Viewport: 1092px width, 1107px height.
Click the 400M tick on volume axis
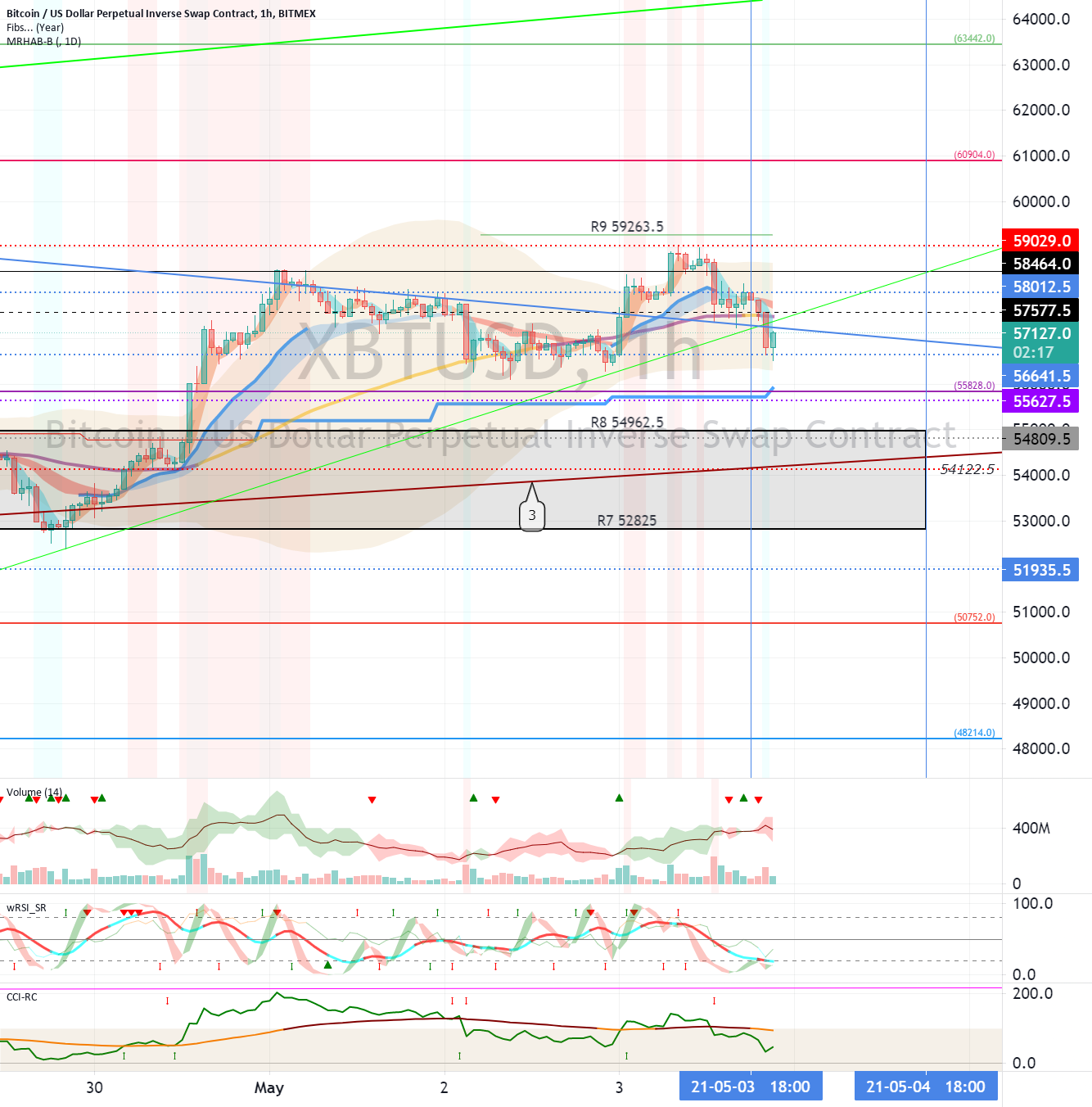[1031, 828]
